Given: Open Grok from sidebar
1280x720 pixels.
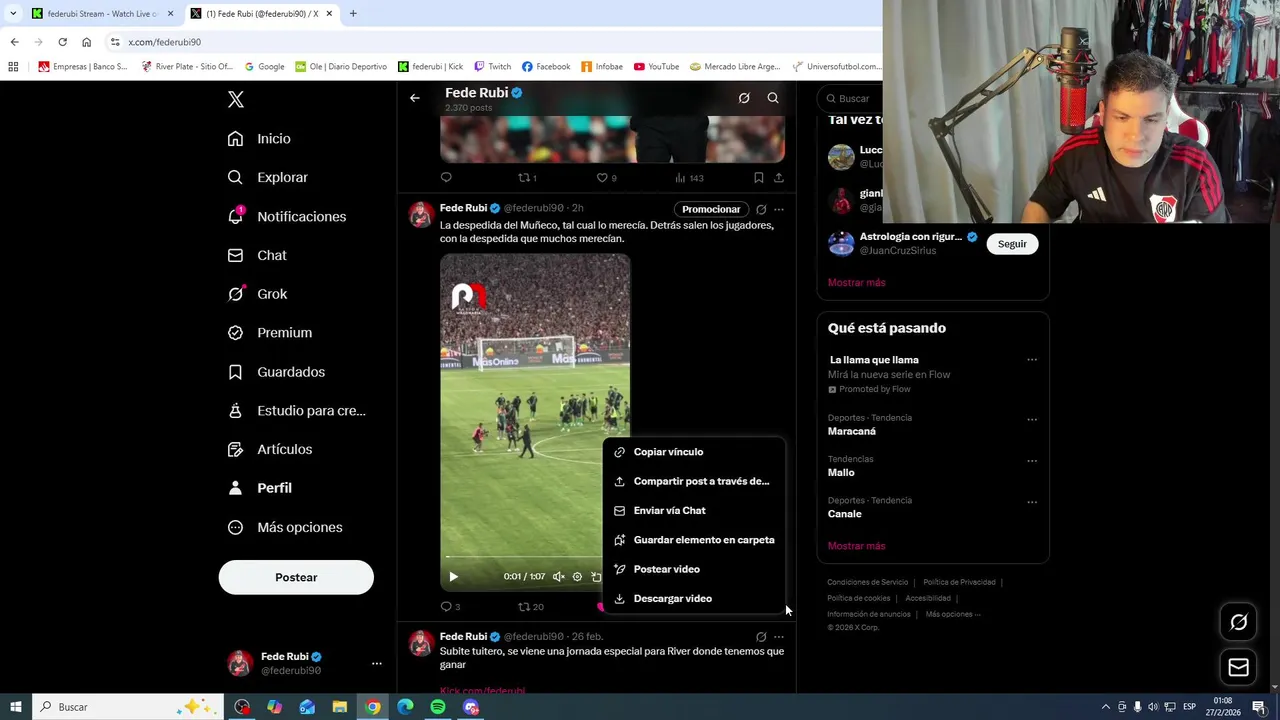Looking at the screenshot, I should click(258, 294).
